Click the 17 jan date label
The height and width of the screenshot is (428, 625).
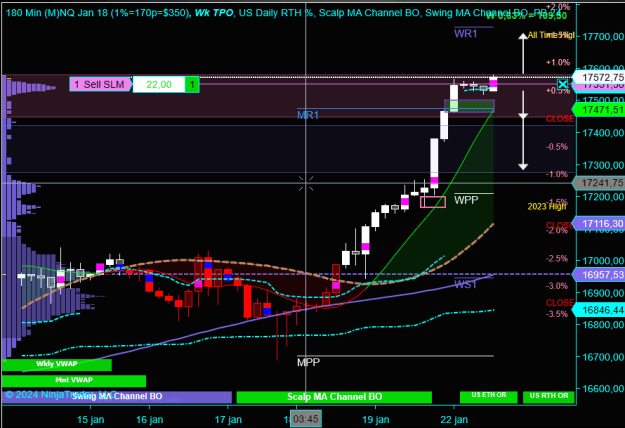[x=228, y=420]
